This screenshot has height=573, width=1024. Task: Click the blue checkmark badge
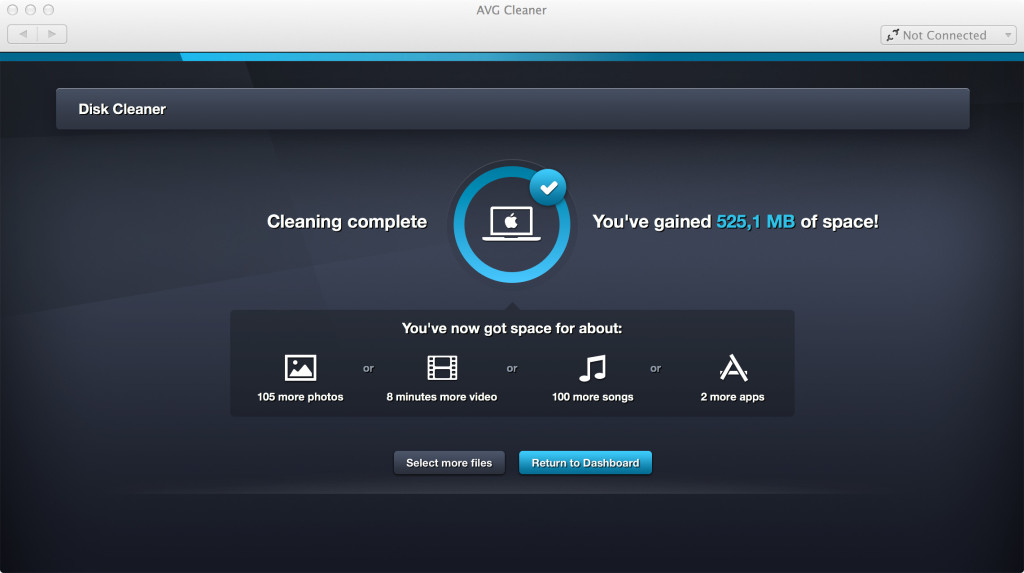point(548,188)
